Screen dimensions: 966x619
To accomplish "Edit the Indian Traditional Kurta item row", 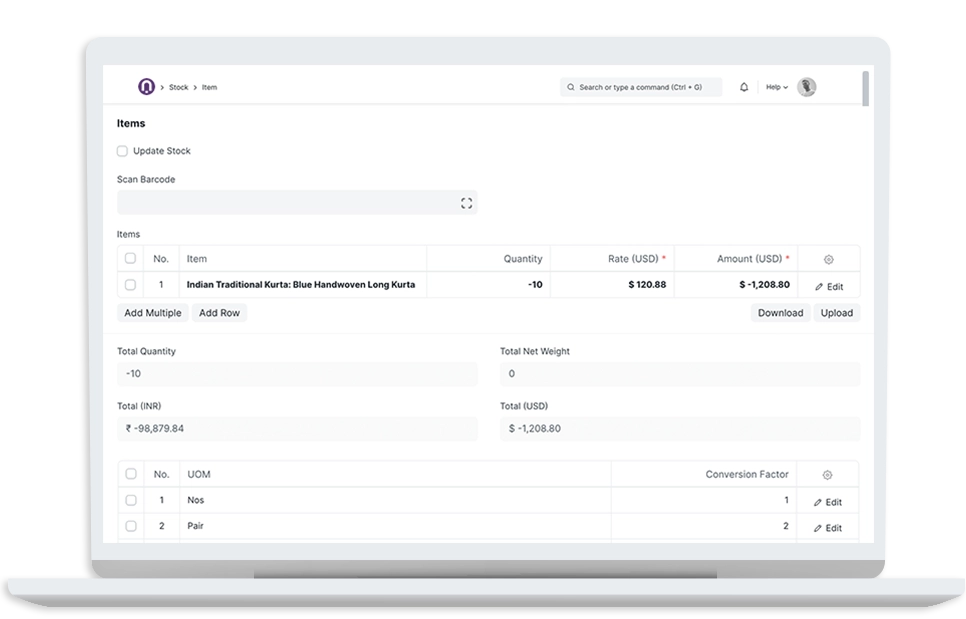I will point(828,285).
